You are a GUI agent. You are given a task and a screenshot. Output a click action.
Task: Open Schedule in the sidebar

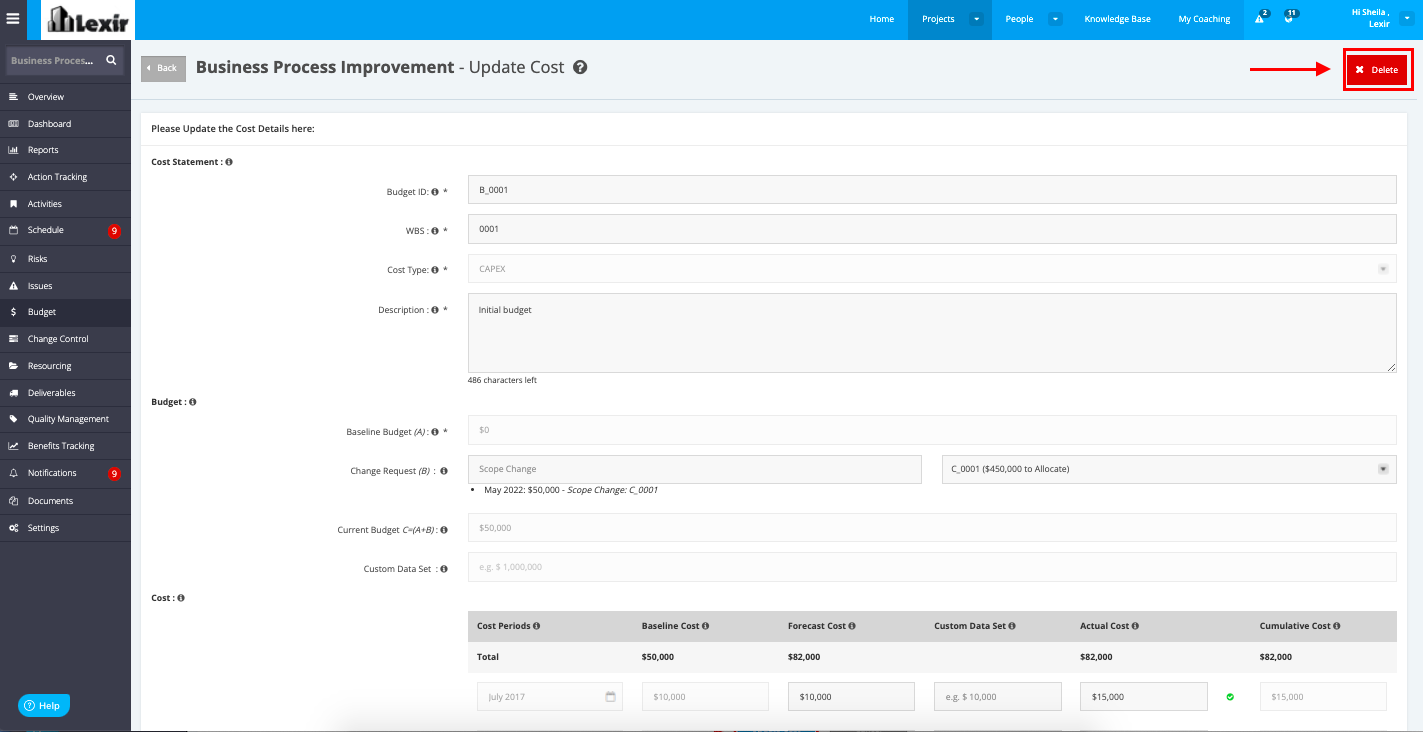click(65, 230)
